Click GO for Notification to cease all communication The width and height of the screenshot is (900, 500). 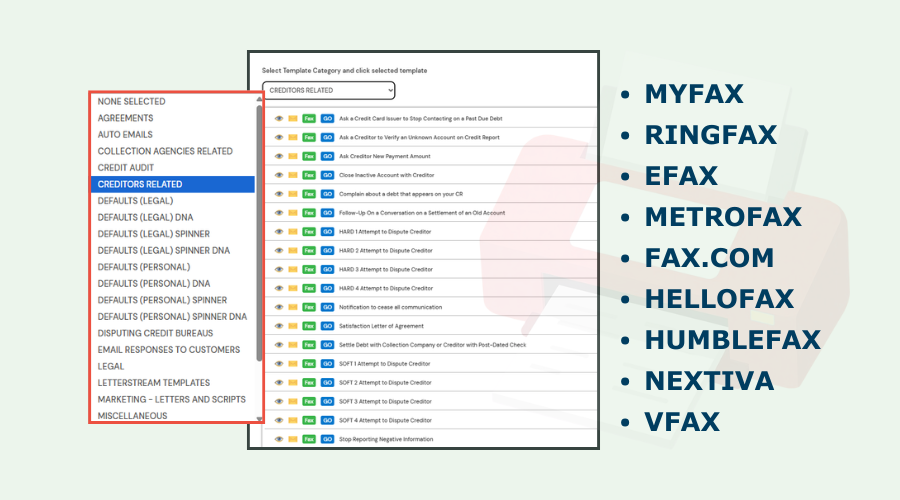pos(327,307)
